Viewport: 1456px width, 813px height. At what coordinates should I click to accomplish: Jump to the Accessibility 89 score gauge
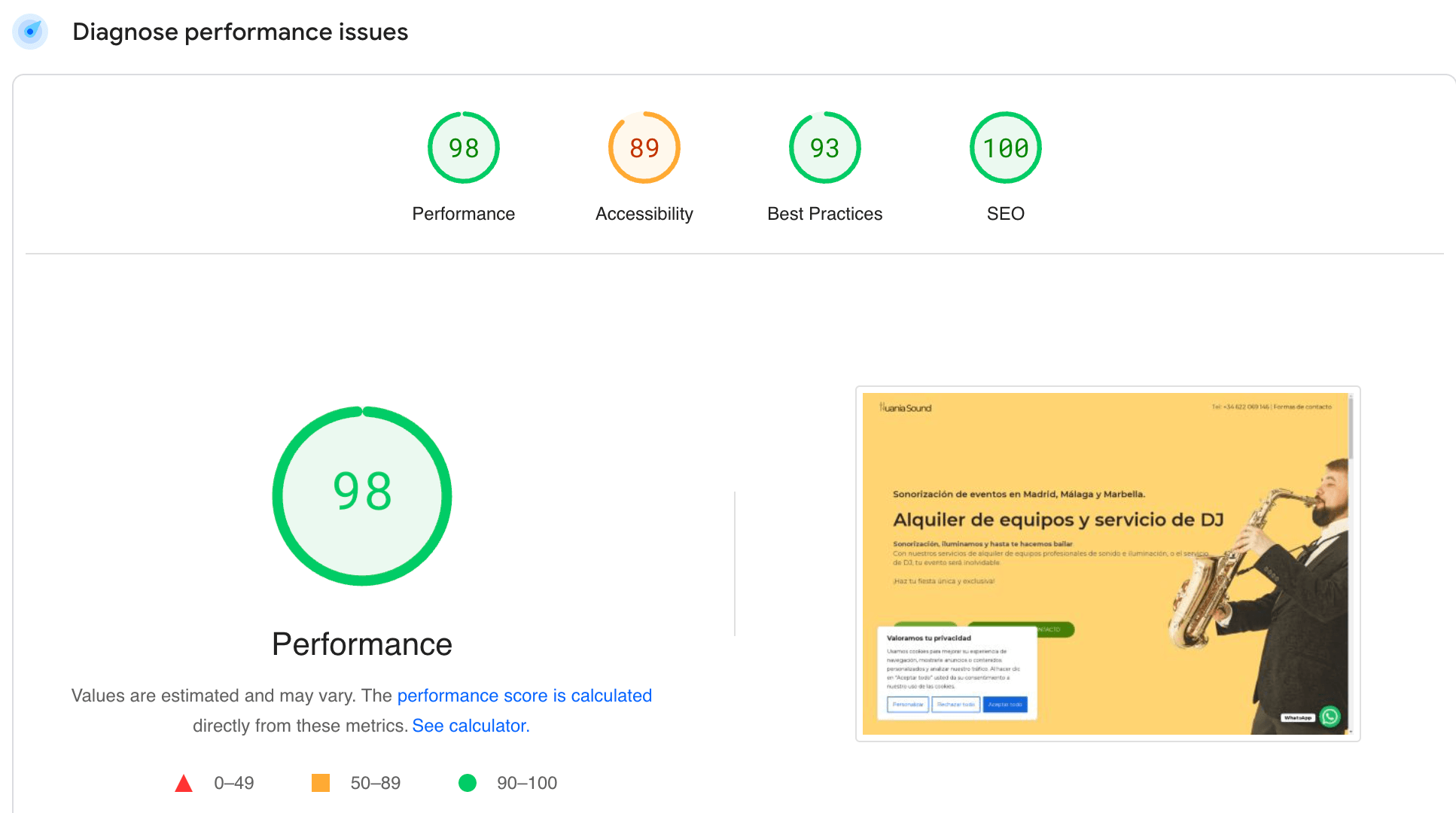coord(644,148)
